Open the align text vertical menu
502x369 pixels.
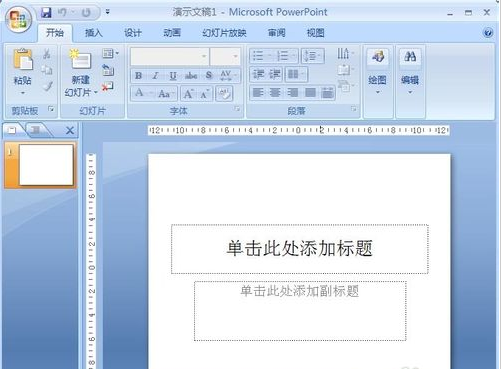click(345, 70)
